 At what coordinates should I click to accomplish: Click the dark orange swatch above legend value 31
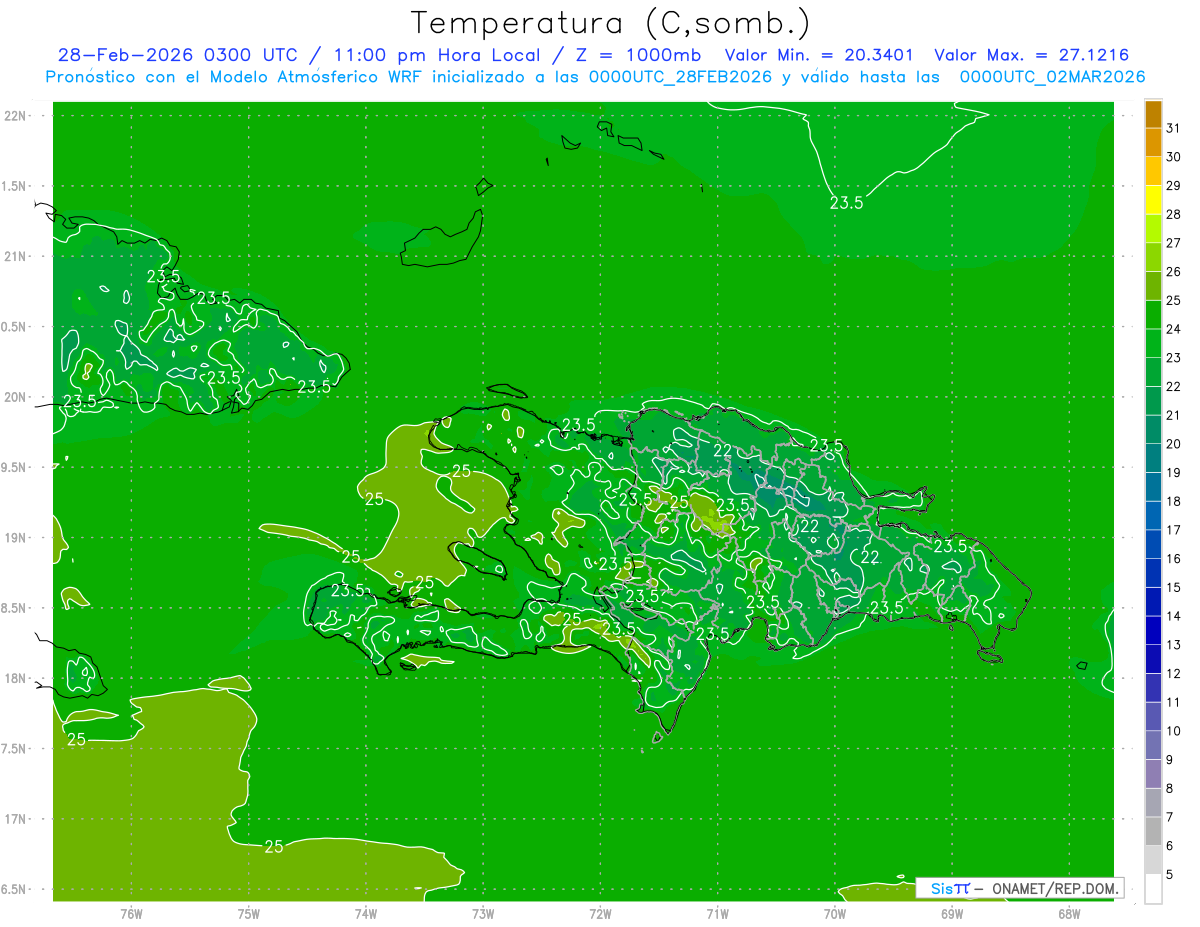(1153, 114)
